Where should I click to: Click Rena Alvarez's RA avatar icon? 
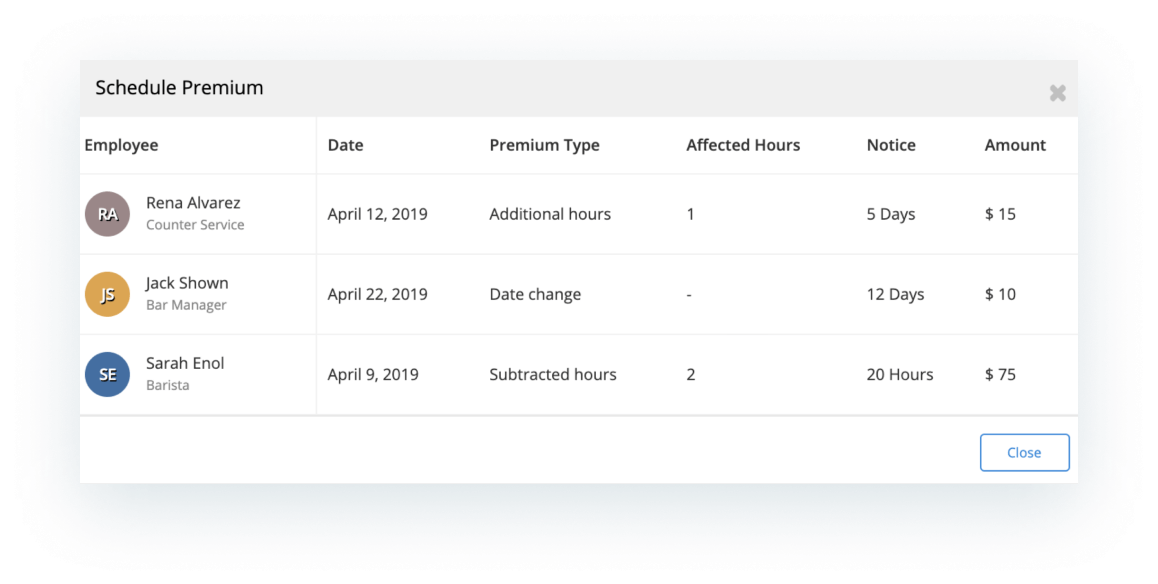(108, 214)
